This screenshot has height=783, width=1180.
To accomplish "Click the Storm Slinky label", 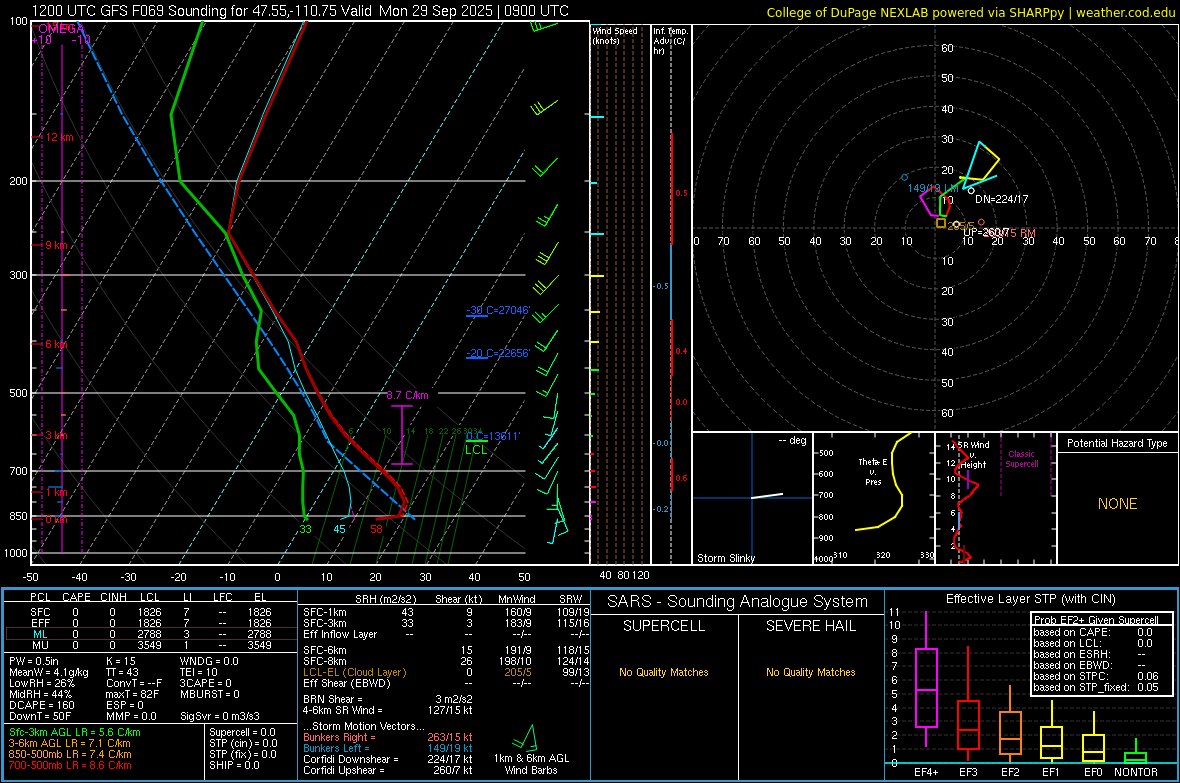I will coord(725,558).
